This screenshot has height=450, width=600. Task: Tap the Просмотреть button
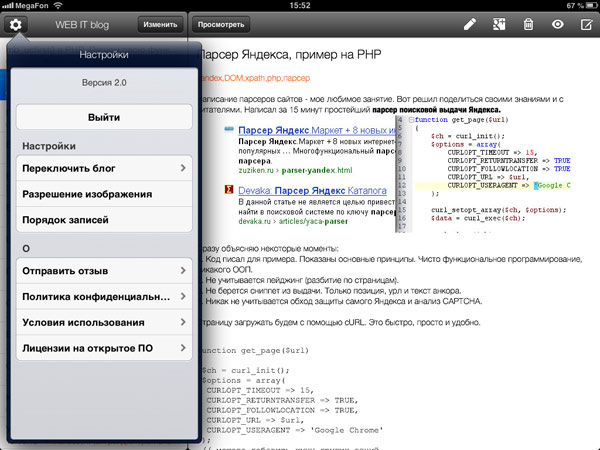tap(221, 24)
